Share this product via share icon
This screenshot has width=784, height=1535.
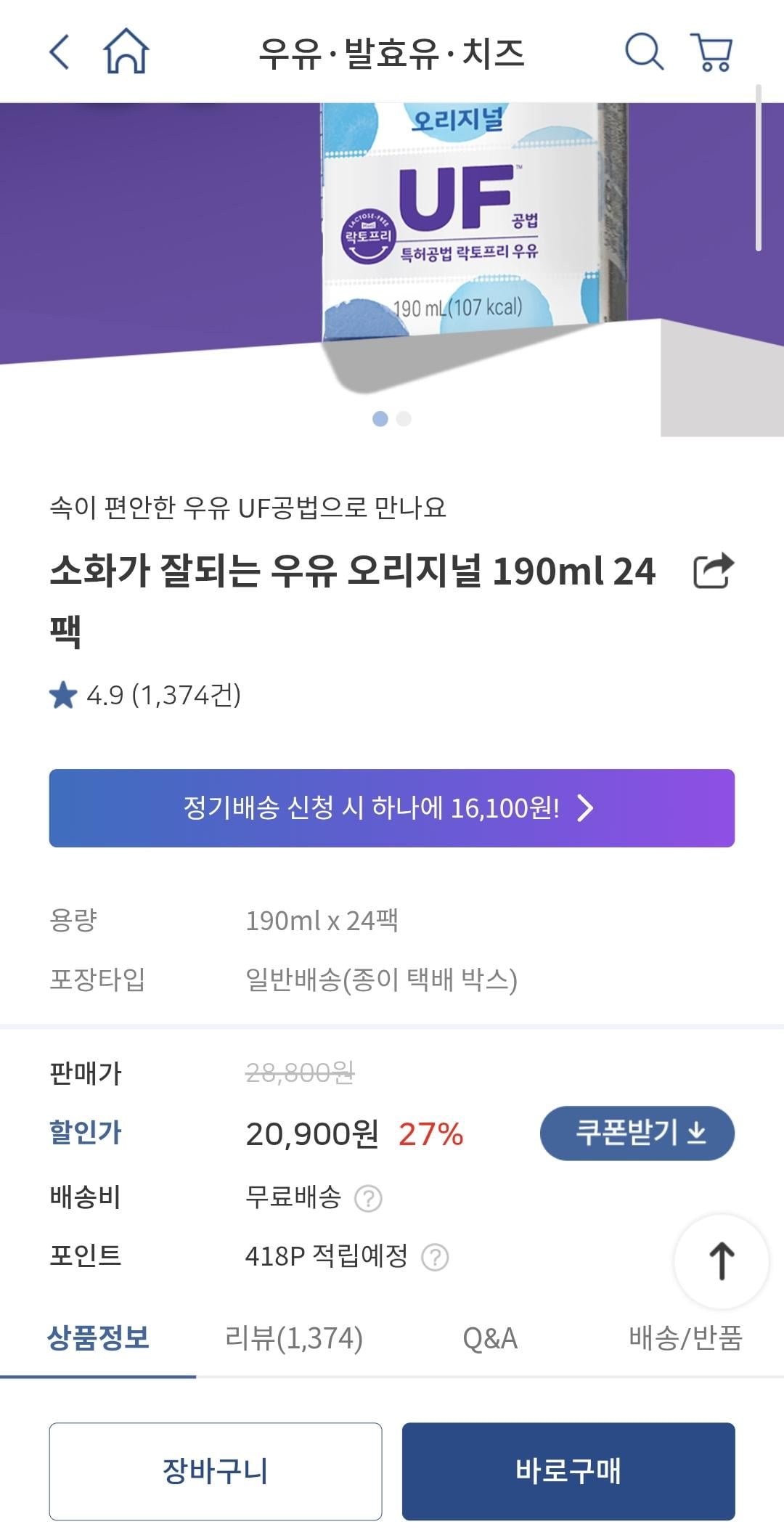point(714,571)
